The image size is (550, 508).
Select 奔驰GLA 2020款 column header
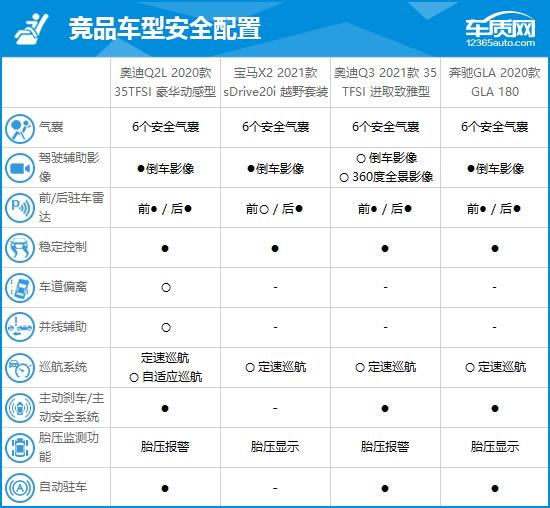point(495,82)
